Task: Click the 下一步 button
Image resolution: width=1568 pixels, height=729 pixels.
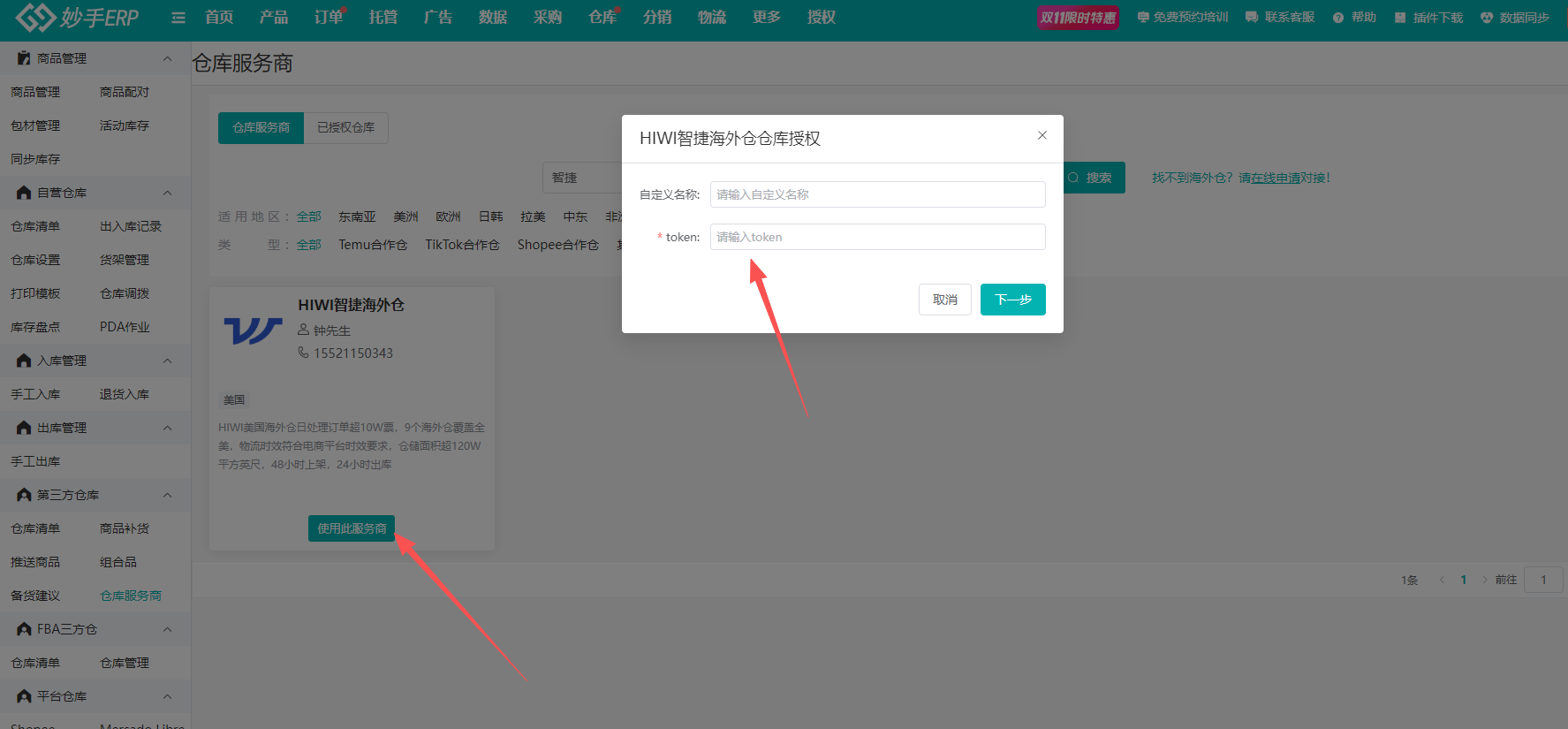Action: coord(1013,300)
